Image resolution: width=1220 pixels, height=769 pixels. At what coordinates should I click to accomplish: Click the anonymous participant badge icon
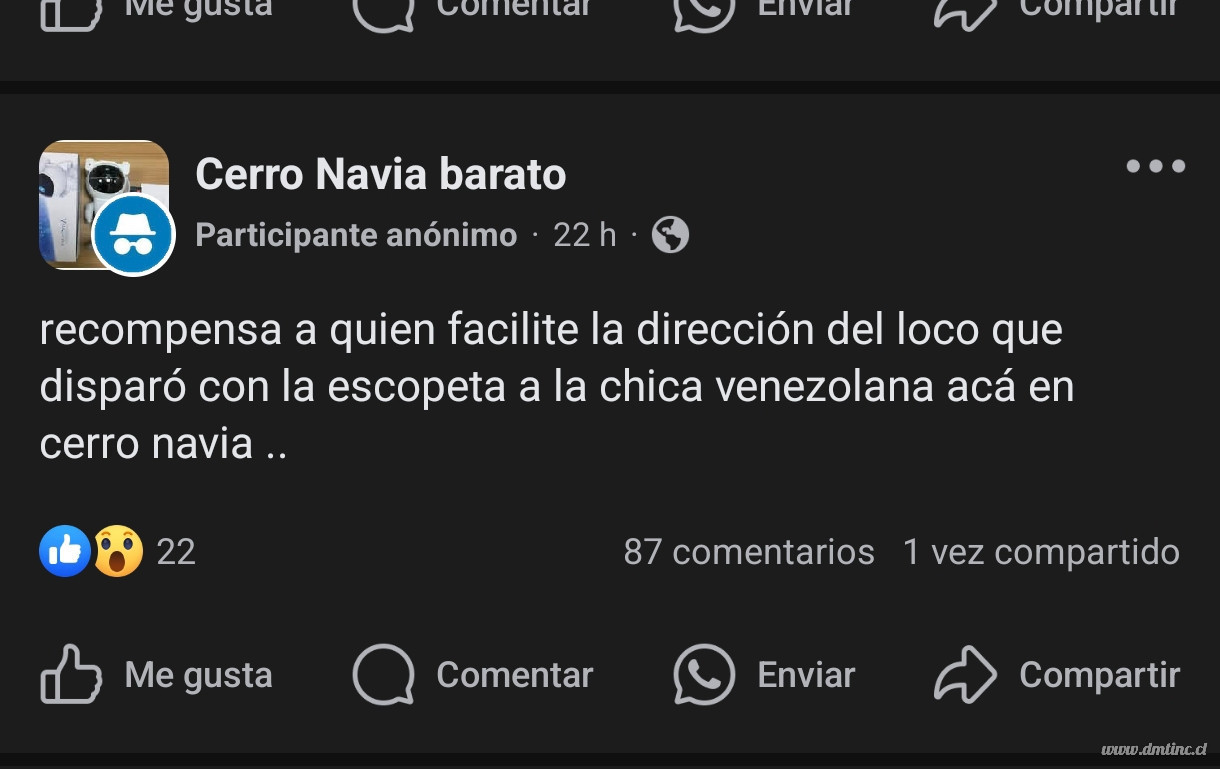(x=133, y=235)
